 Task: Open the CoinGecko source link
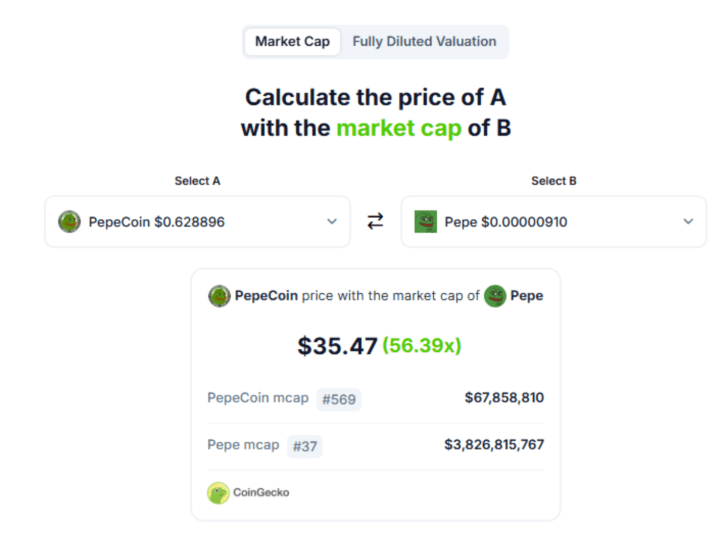tap(248, 493)
